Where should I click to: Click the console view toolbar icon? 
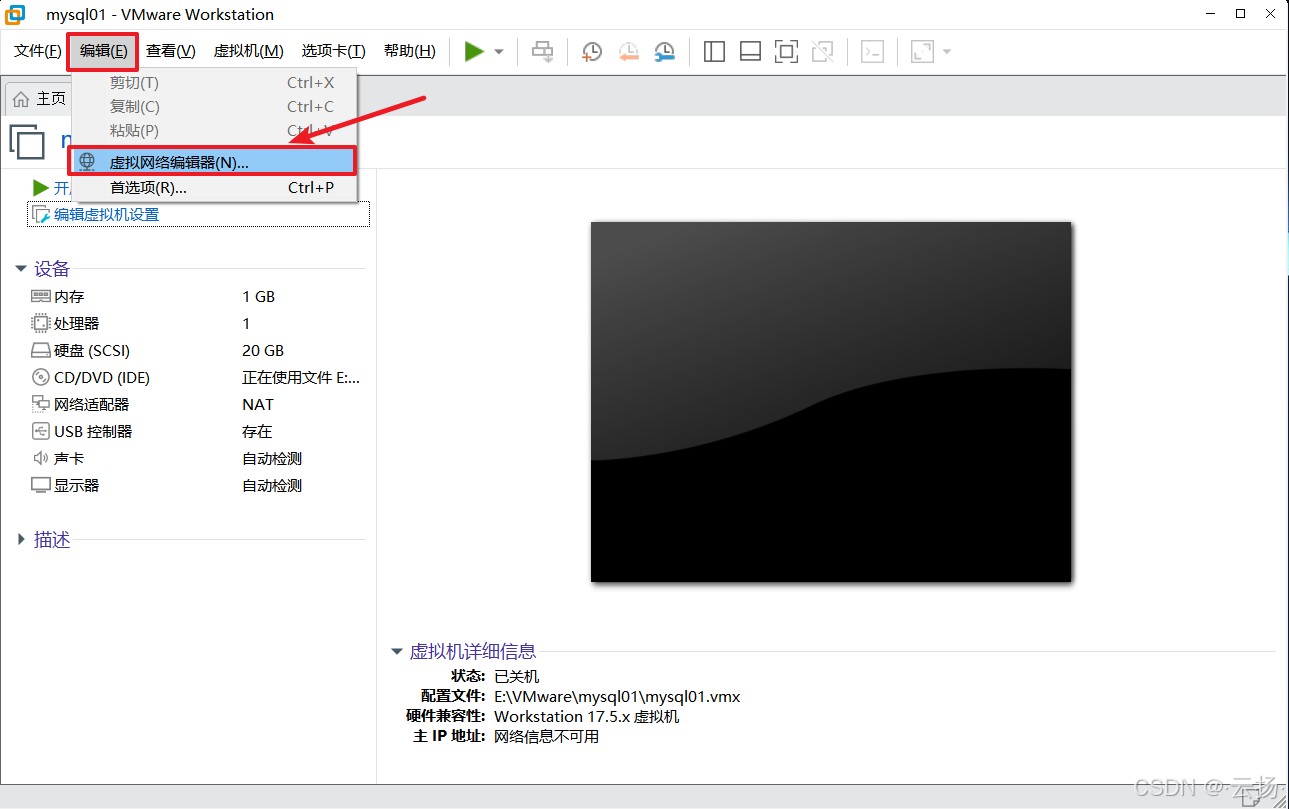[x=872, y=51]
